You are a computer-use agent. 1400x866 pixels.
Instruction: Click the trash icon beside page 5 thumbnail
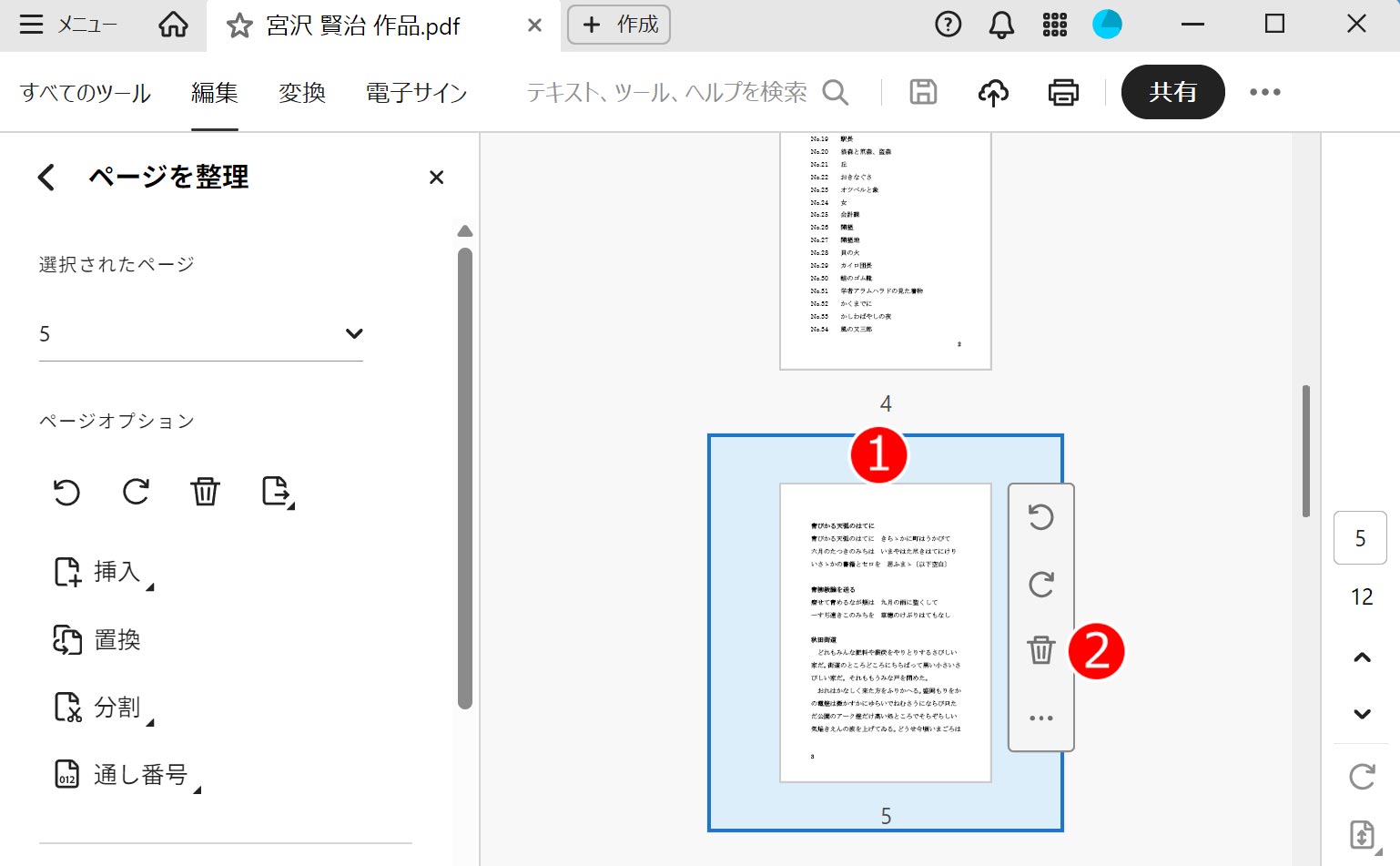pos(1040,650)
